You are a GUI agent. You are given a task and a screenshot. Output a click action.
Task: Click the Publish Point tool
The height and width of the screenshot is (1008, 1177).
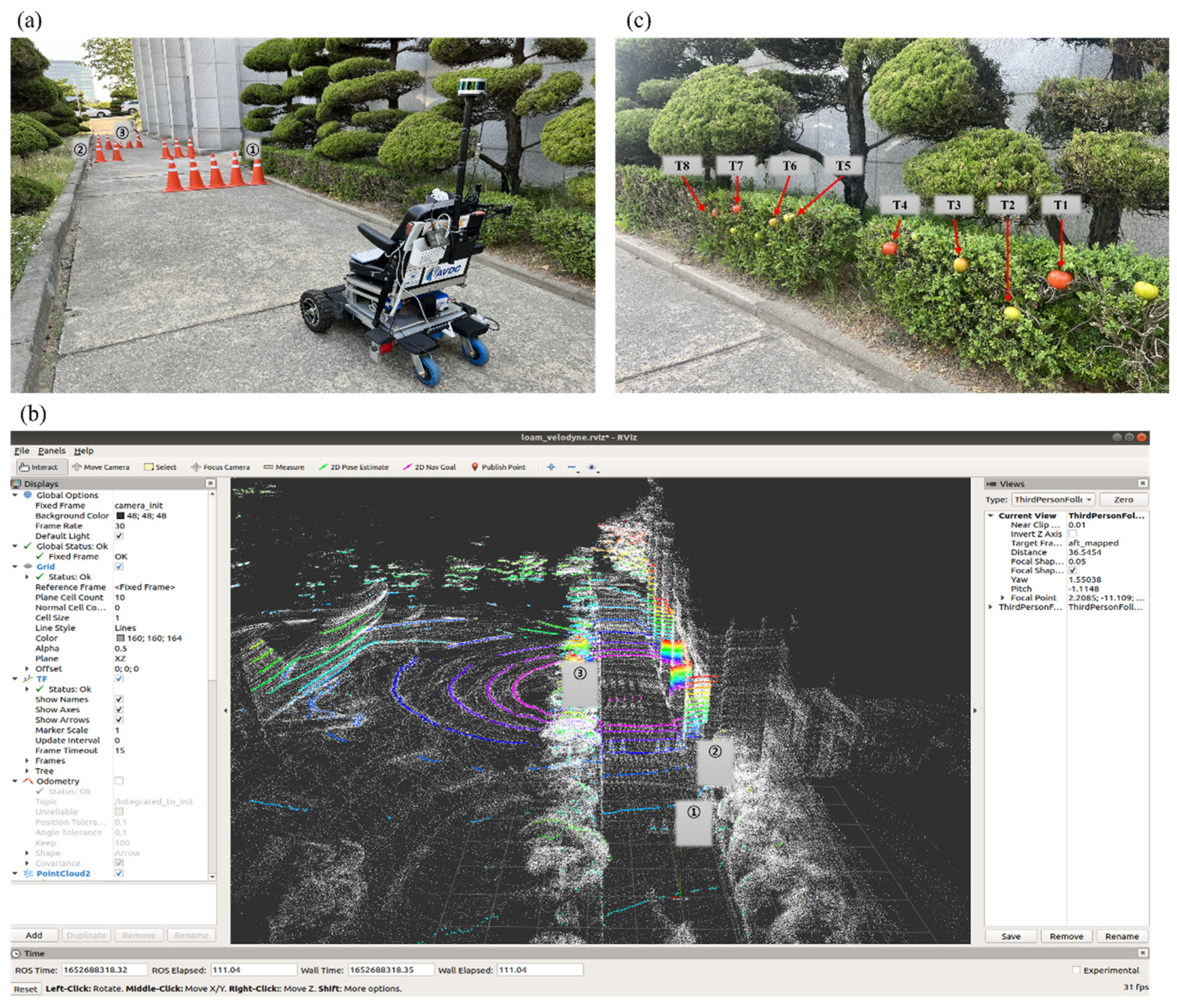[x=498, y=467]
